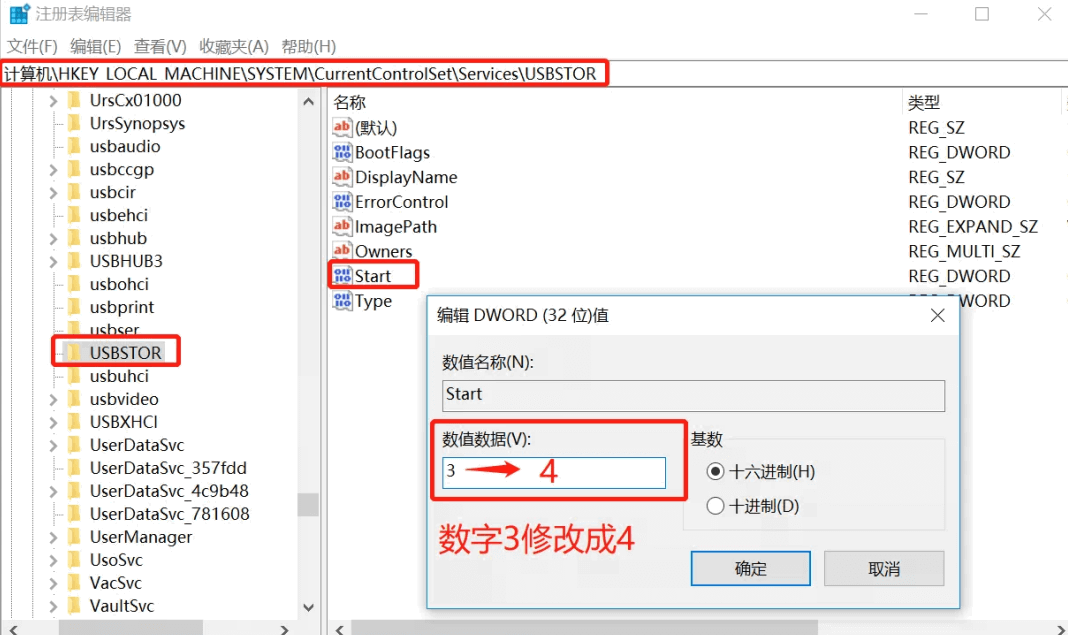
Task: Click the Start DWORD value icon
Action: point(342,276)
